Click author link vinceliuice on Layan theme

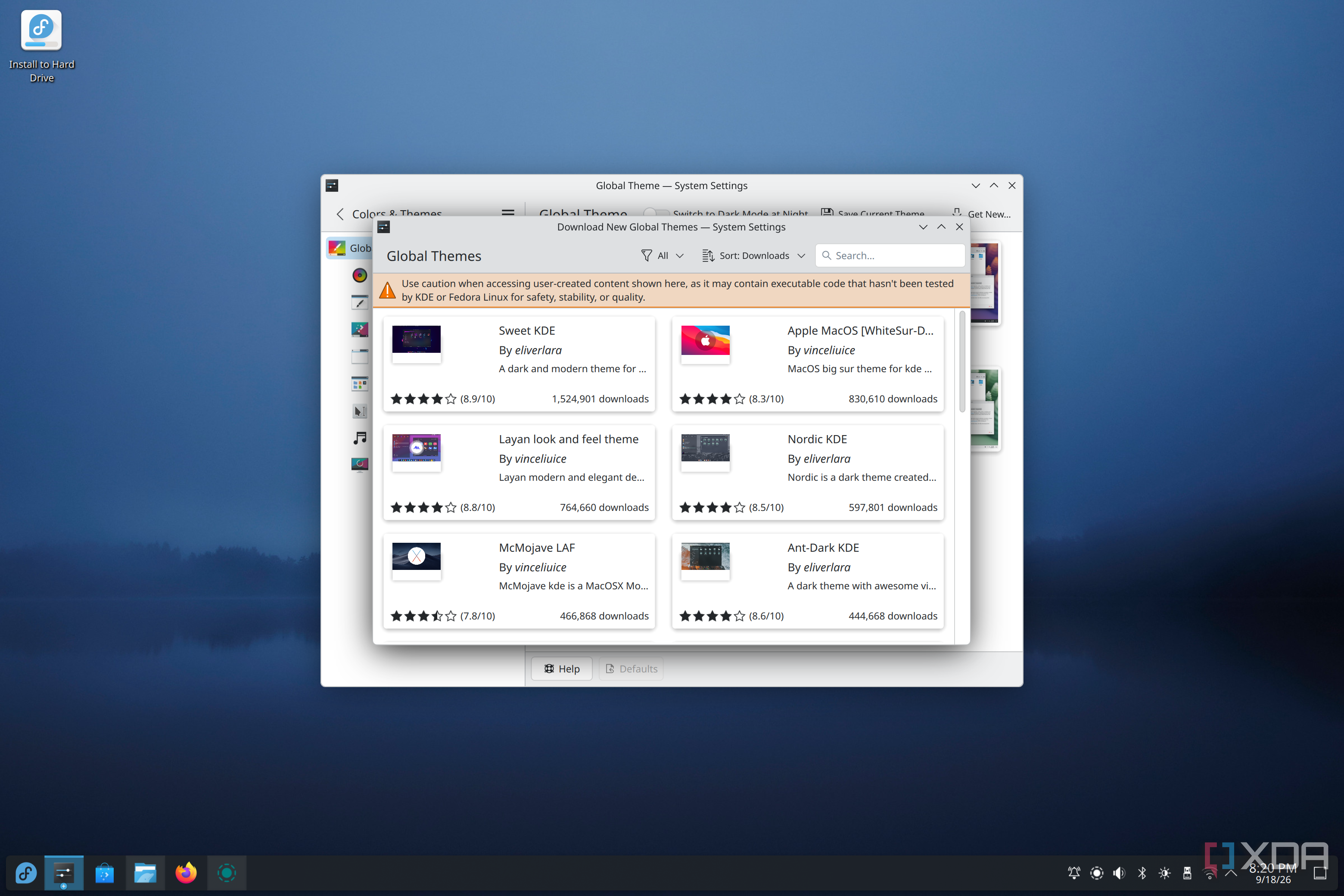click(540, 458)
